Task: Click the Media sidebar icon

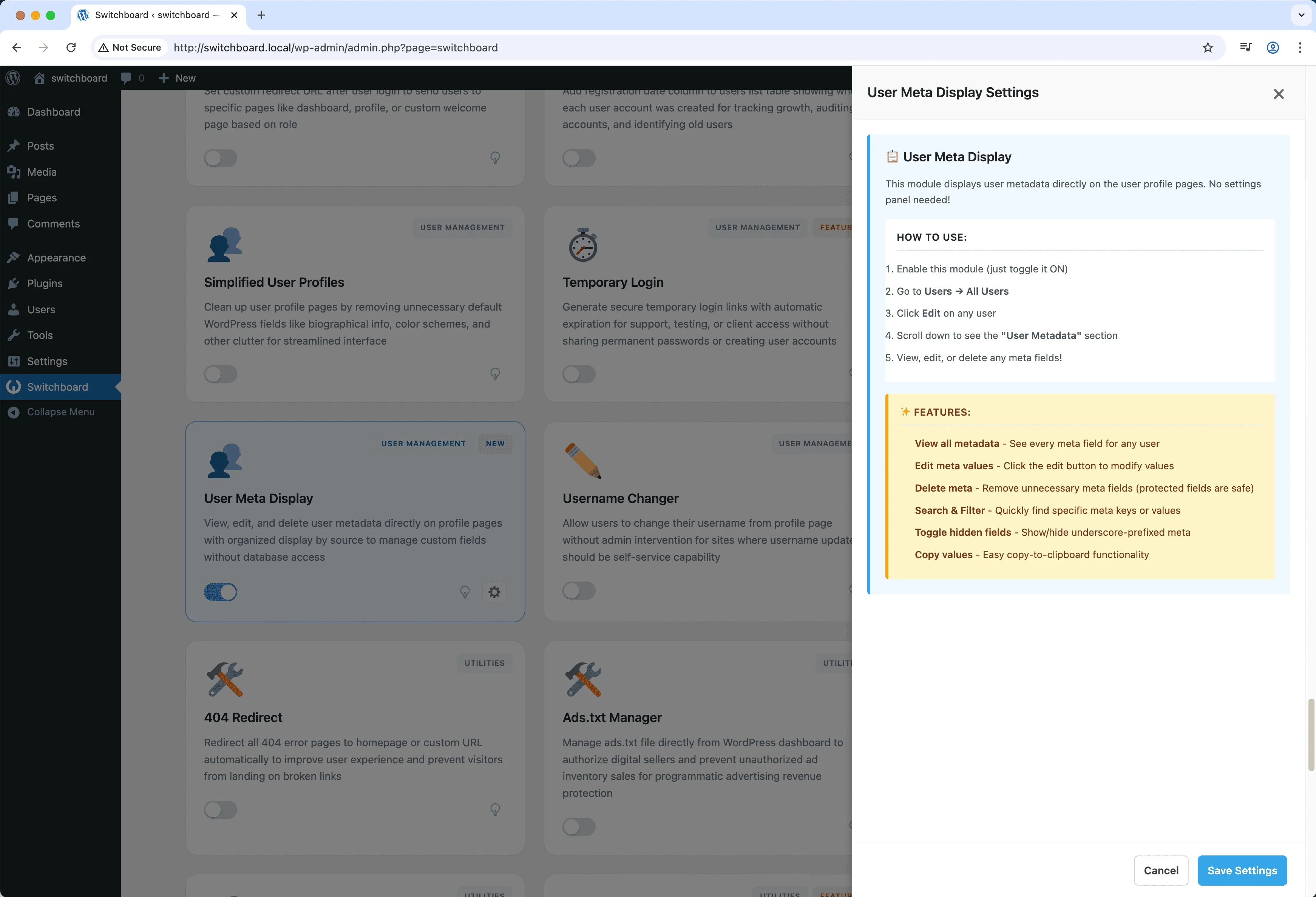Action: tap(42, 172)
